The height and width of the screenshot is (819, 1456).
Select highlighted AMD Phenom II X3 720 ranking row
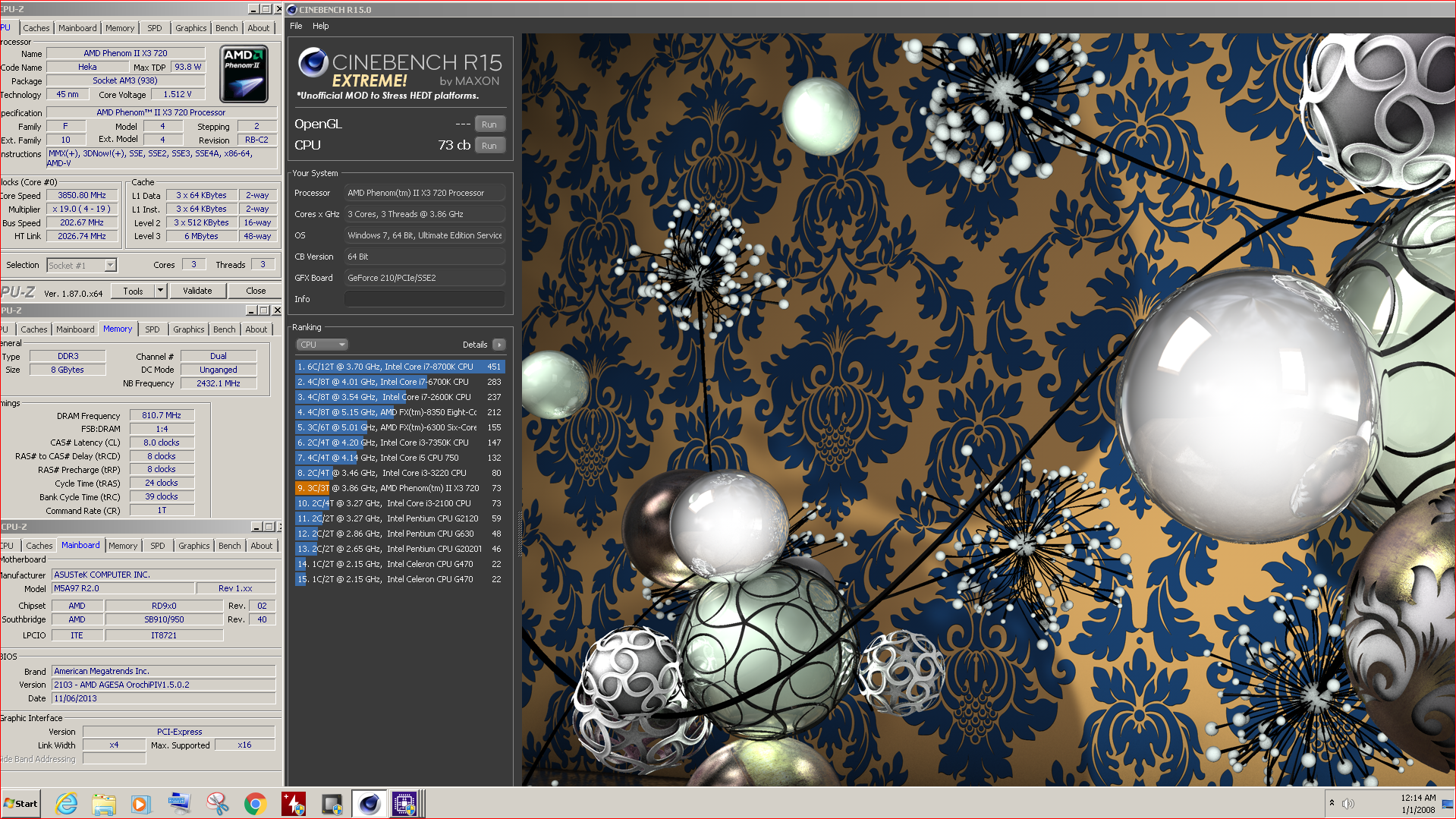[400, 488]
